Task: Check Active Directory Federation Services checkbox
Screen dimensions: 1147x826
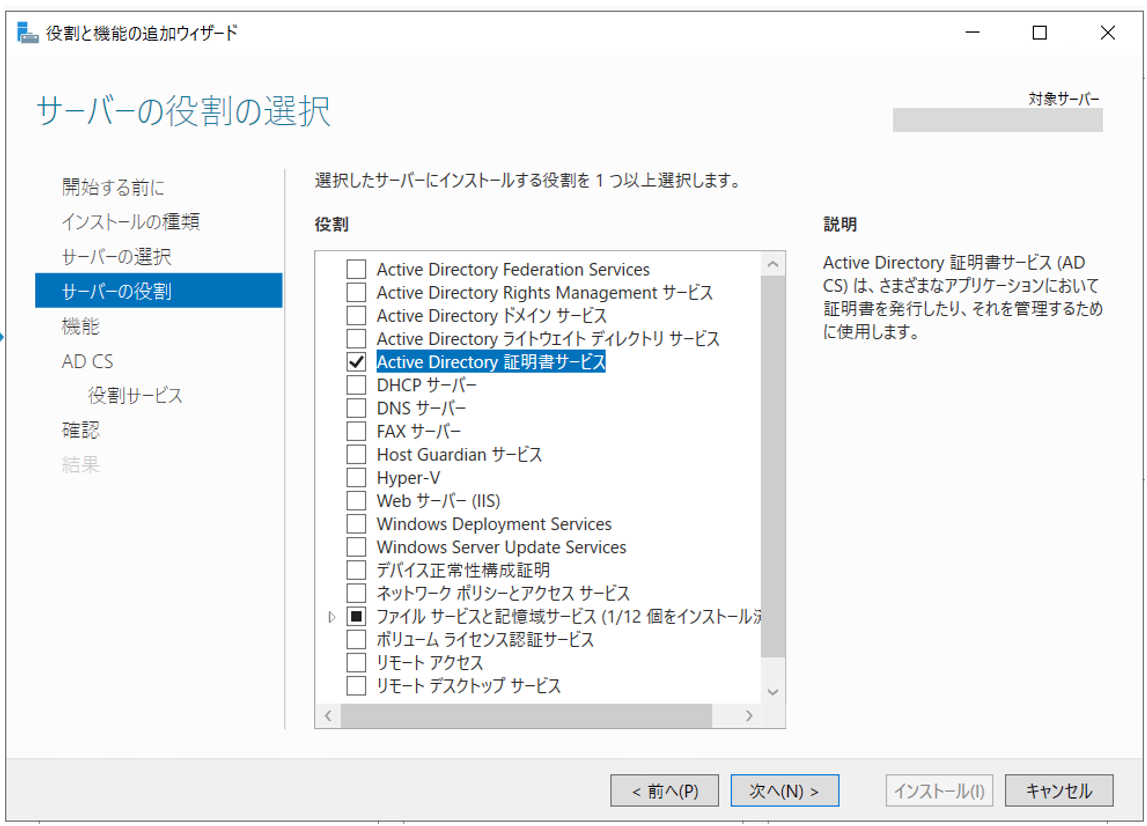Action: pyautogui.click(x=356, y=269)
